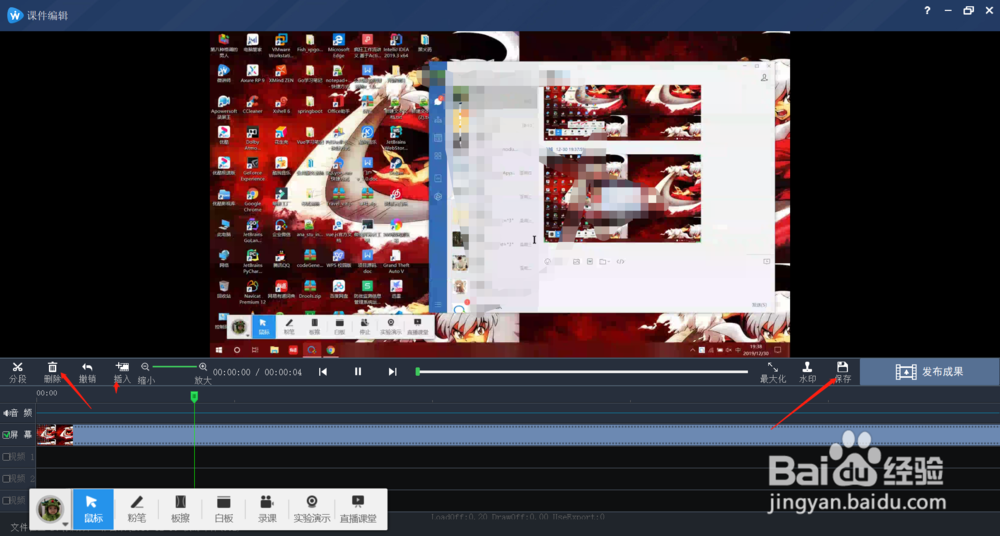
Task: Click the 00:00 timeline ruler label
Action: pyautogui.click(x=48, y=393)
